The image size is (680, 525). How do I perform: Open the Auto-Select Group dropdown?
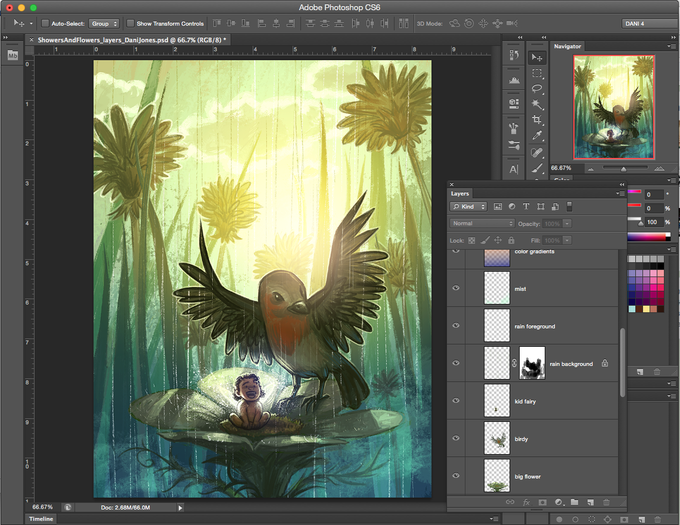pos(104,23)
